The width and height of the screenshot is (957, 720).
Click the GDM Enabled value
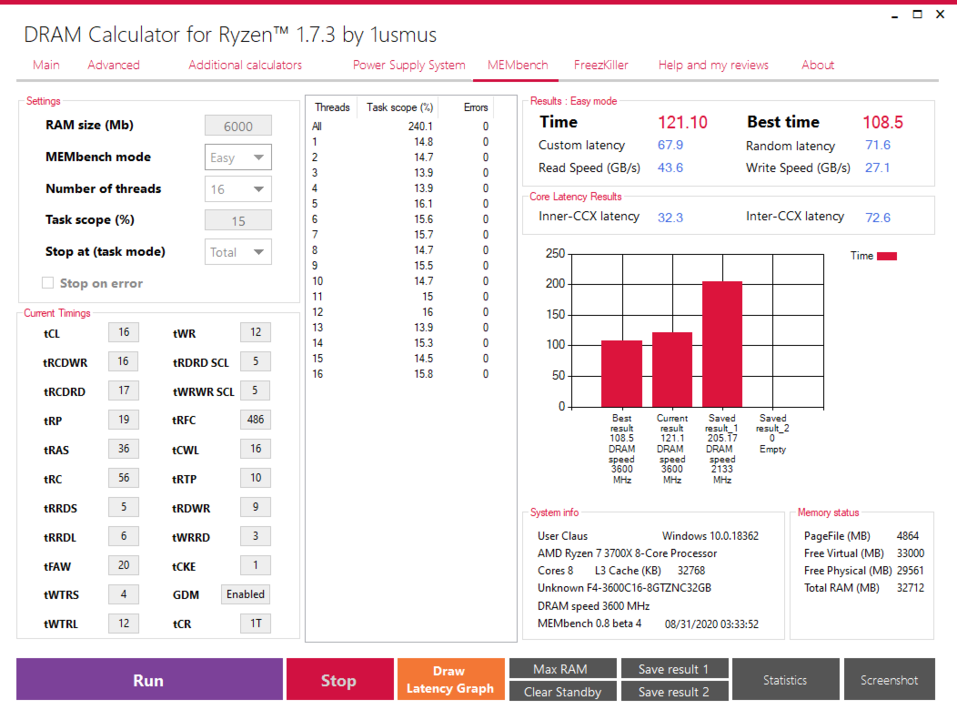coord(245,594)
